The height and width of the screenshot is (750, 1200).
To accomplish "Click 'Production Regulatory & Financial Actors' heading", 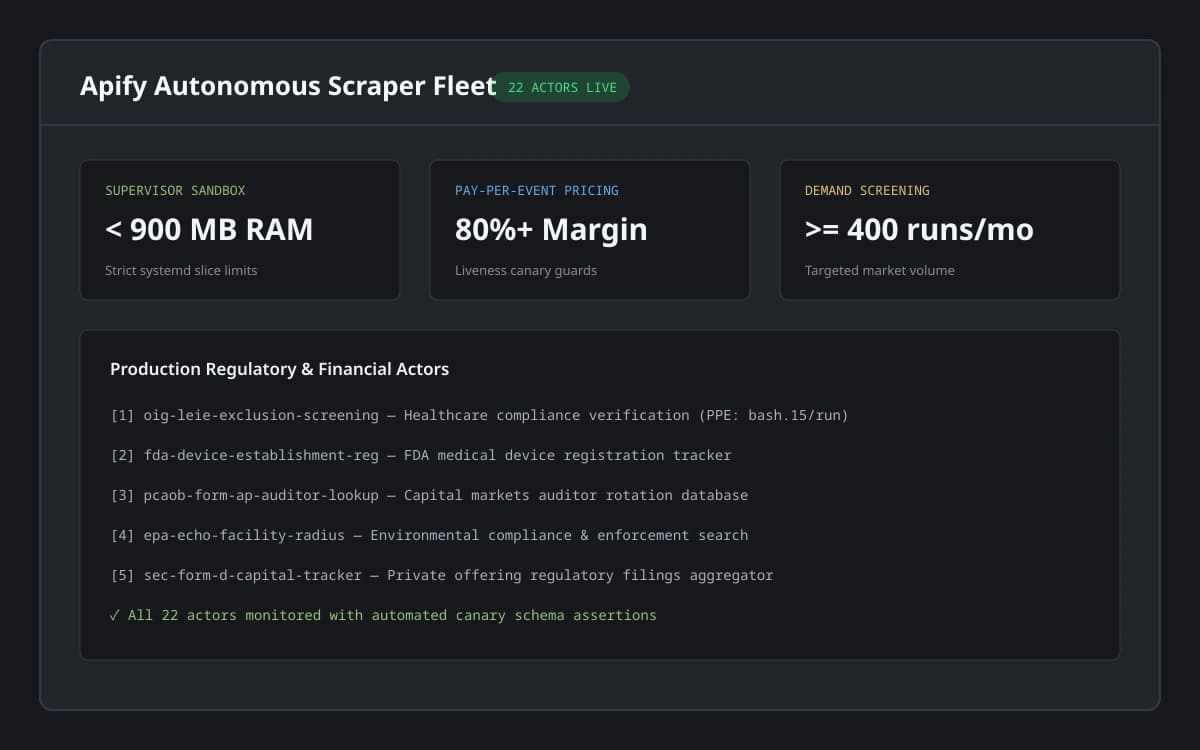I will tap(279, 369).
